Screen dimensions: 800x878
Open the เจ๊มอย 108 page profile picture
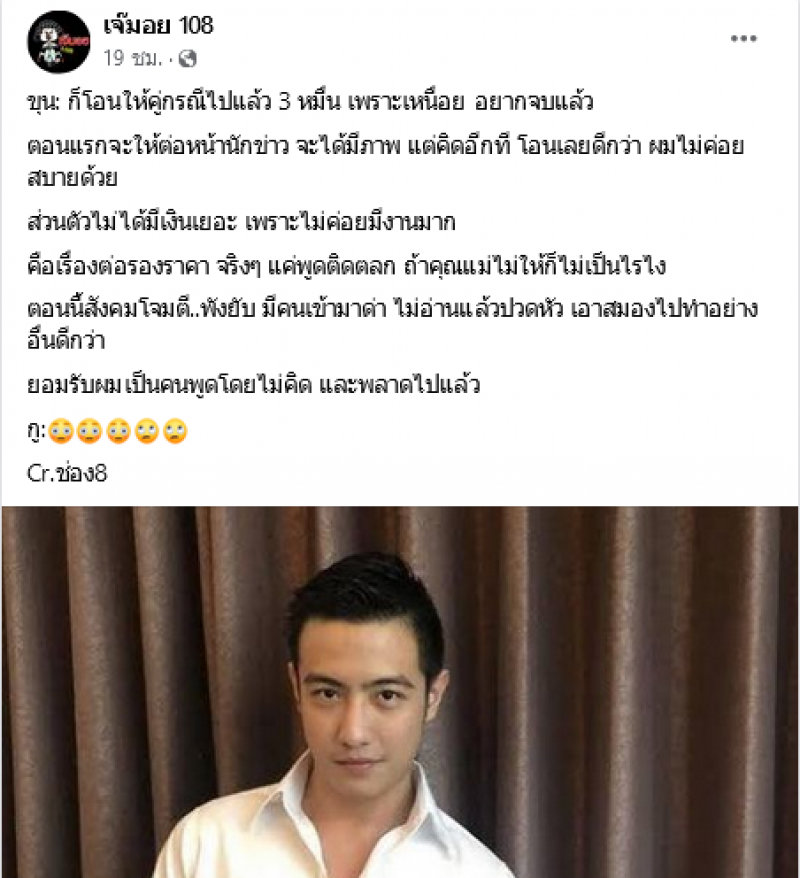59,42
